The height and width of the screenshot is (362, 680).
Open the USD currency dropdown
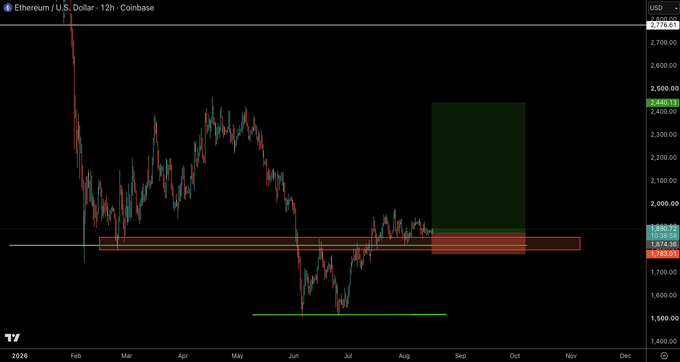663,8
